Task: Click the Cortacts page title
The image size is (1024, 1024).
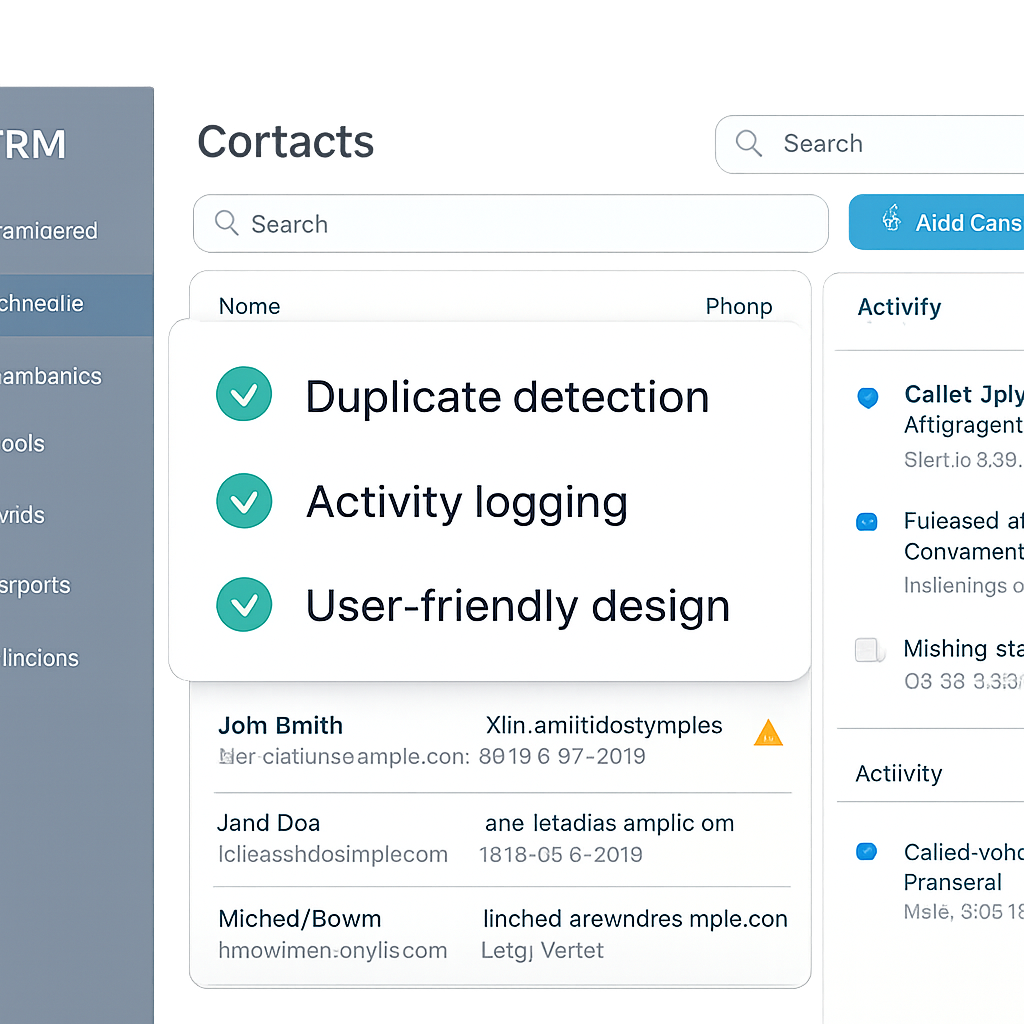Action: coord(285,142)
